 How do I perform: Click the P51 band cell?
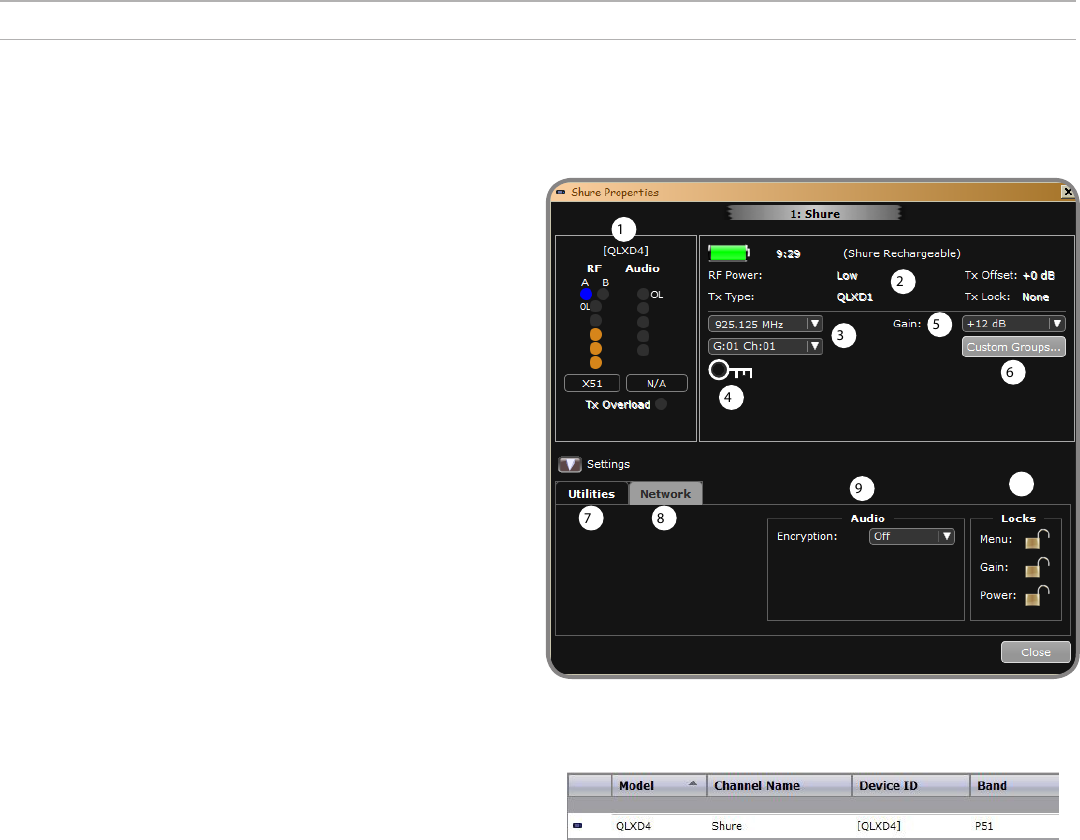pyautogui.click(x=984, y=826)
